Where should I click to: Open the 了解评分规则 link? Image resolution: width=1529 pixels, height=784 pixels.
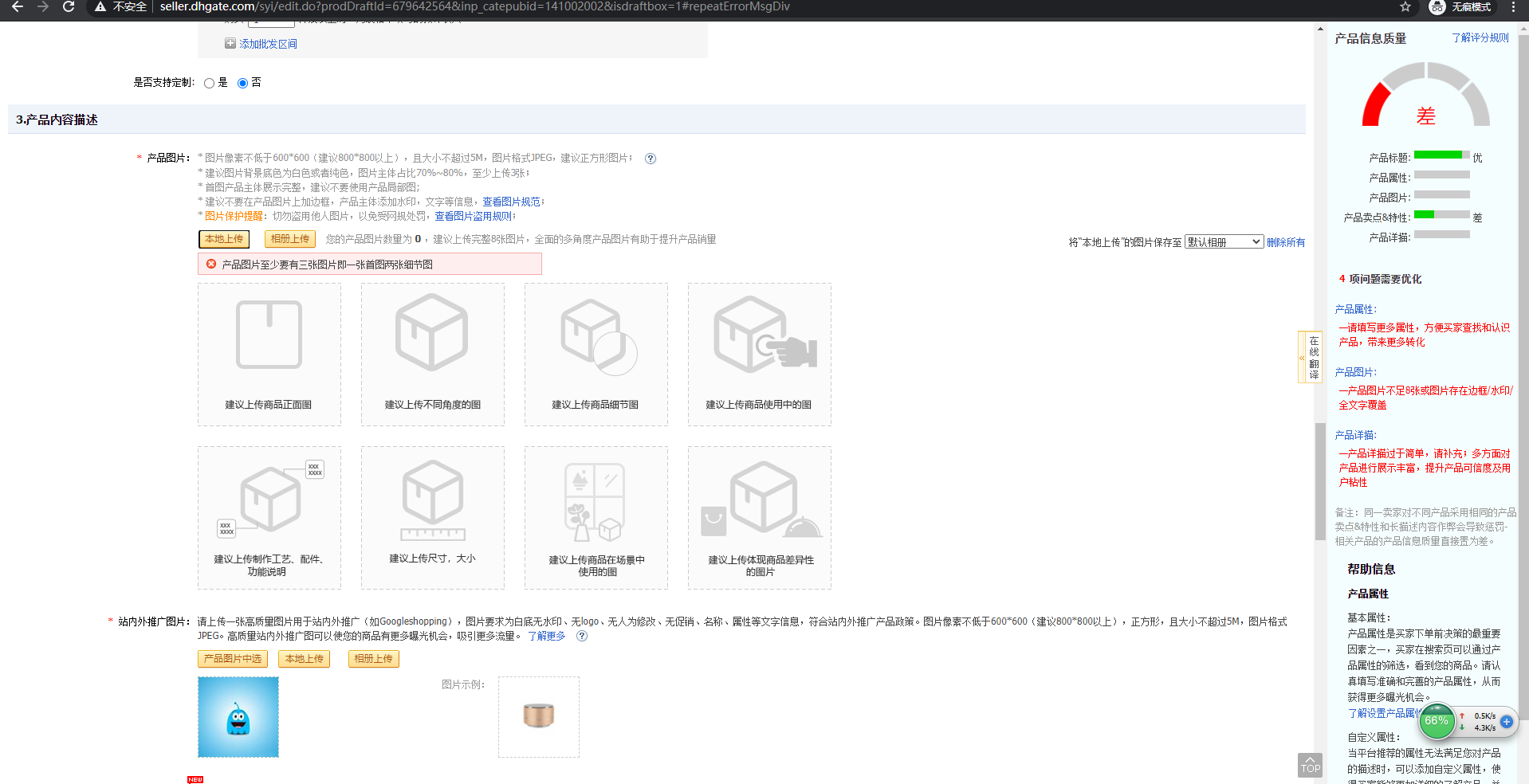point(1480,38)
